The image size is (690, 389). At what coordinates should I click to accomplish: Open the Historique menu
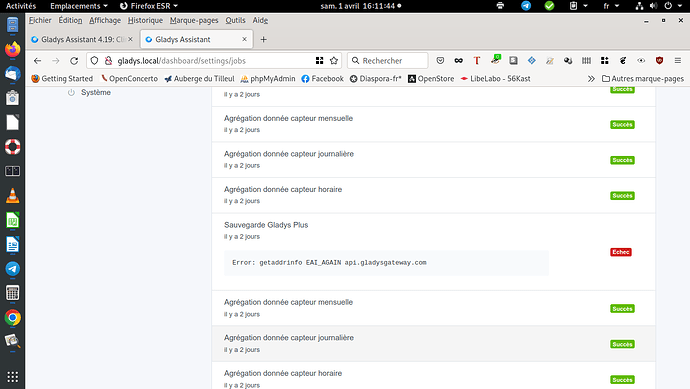pyautogui.click(x=145, y=20)
